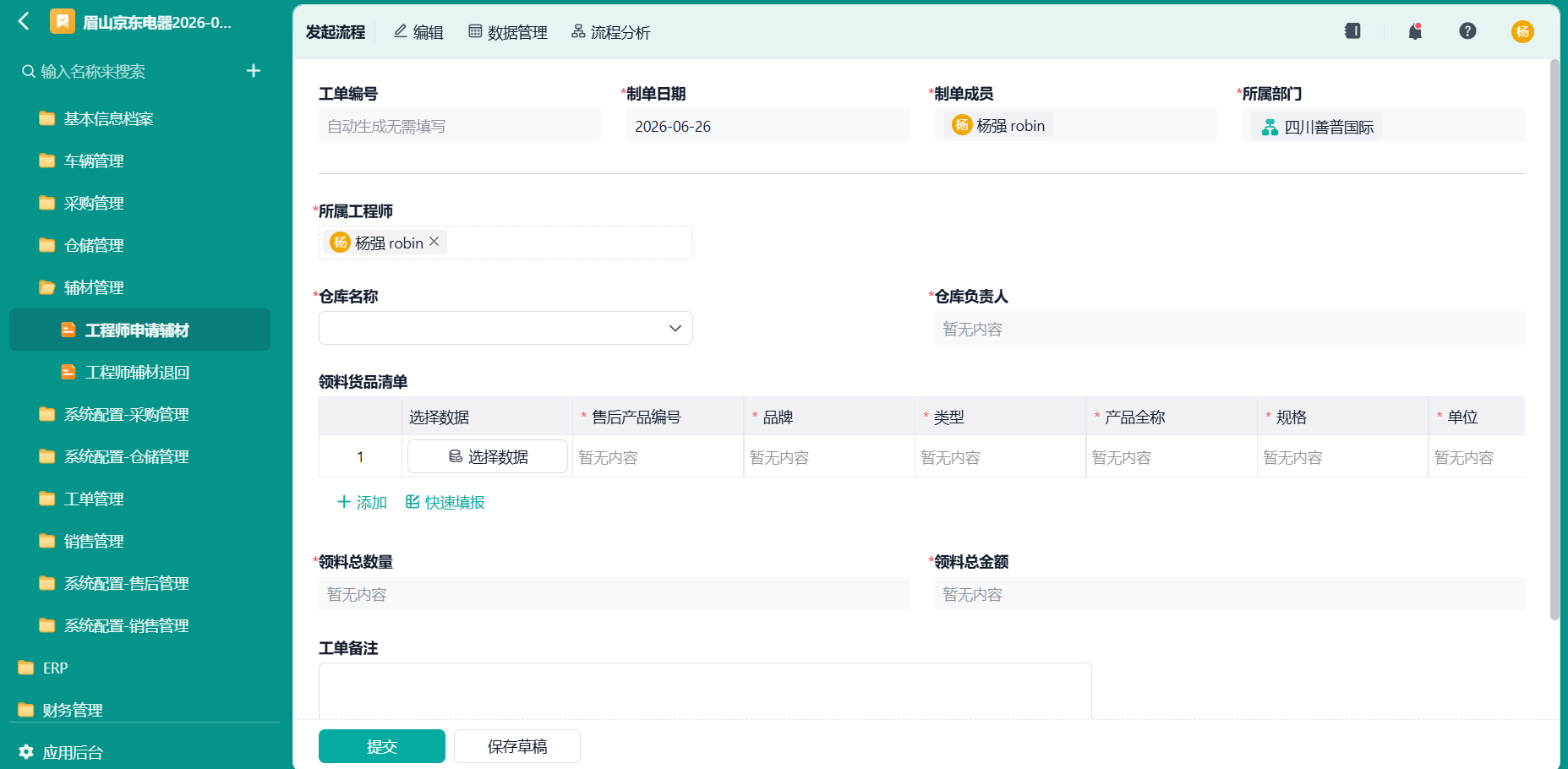Click 选择数据 button in row 1
The width and height of the screenshot is (1568, 769).
click(x=488, y=456)
